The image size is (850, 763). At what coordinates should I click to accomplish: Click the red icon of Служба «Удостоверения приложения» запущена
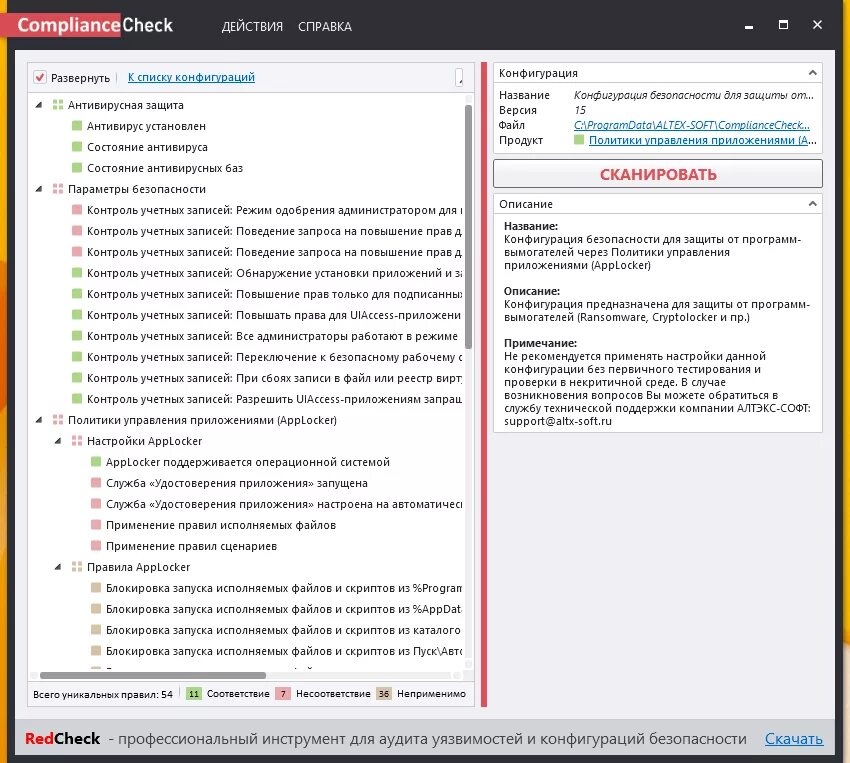tap(96, 483)
